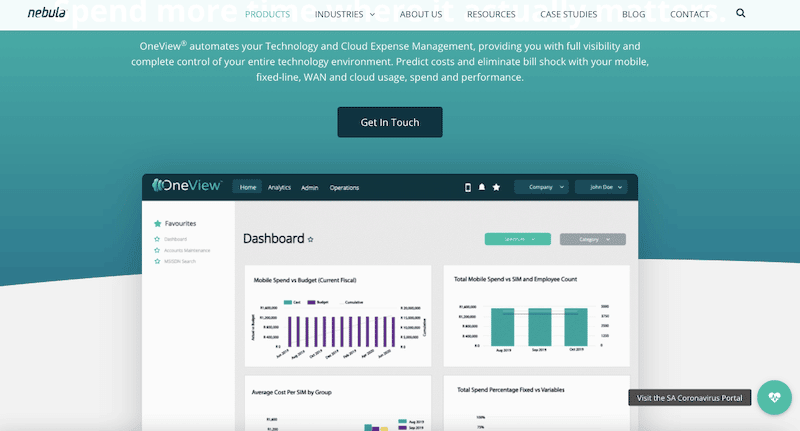Open MSISDN Search in Favourites sidebar

click(x=180, y=261)
